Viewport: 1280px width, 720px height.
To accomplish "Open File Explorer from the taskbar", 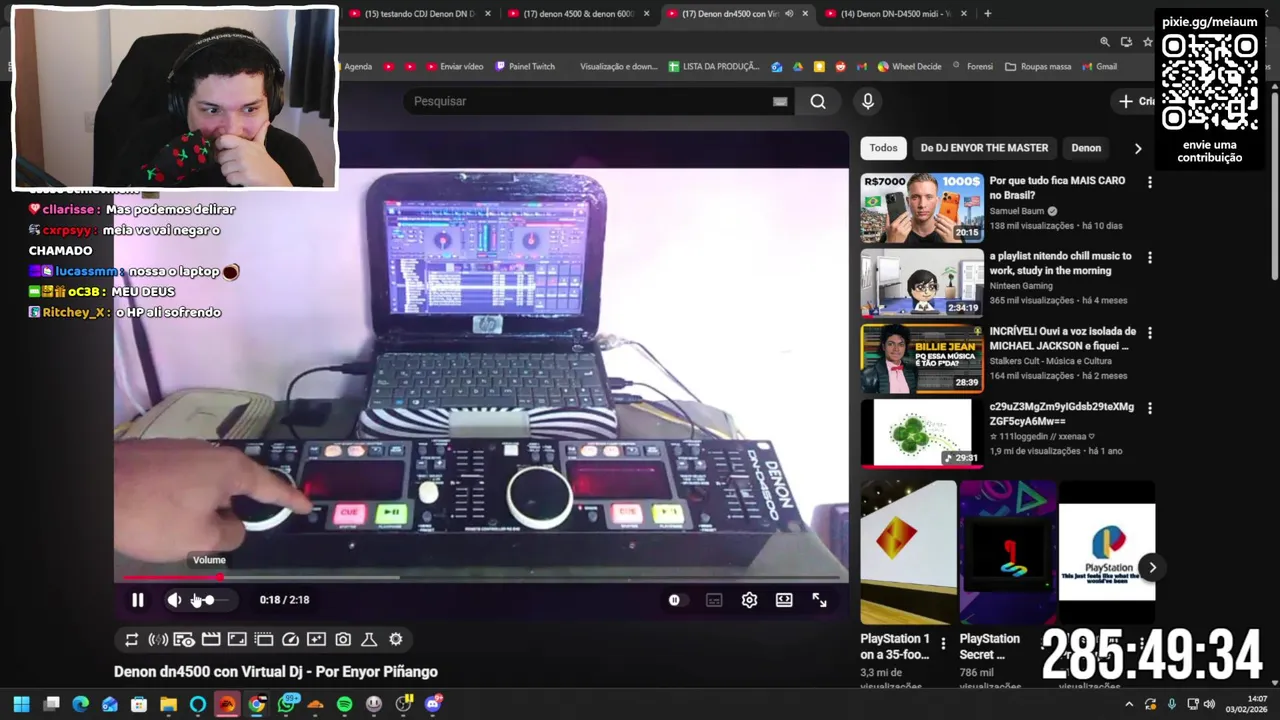I will click(168, 704).
